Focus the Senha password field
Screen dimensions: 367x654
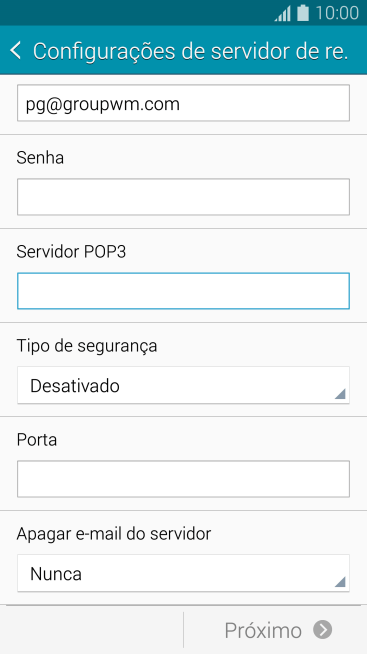click(183, 197)
